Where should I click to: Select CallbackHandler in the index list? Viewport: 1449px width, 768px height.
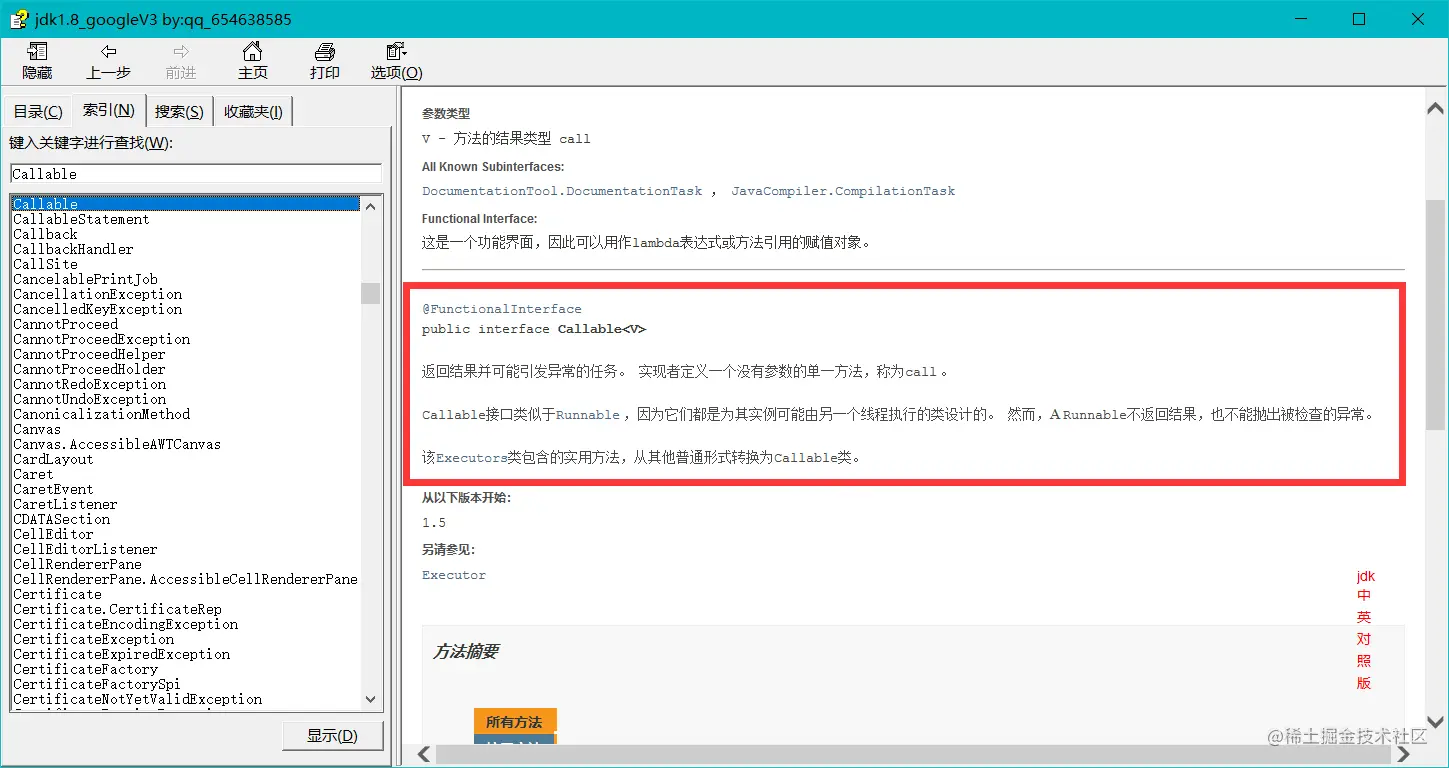(x=73, y=249)
